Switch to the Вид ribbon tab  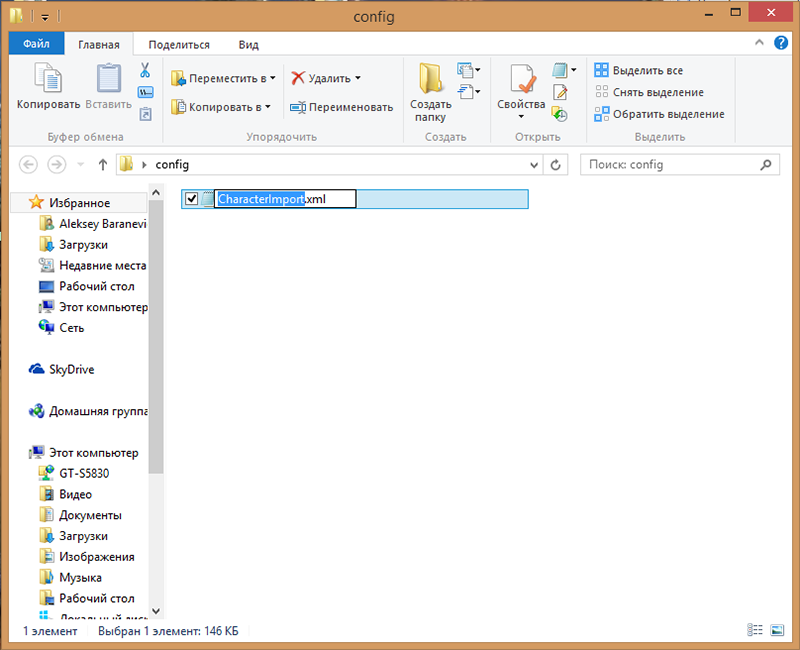click(x=248, y=44)
